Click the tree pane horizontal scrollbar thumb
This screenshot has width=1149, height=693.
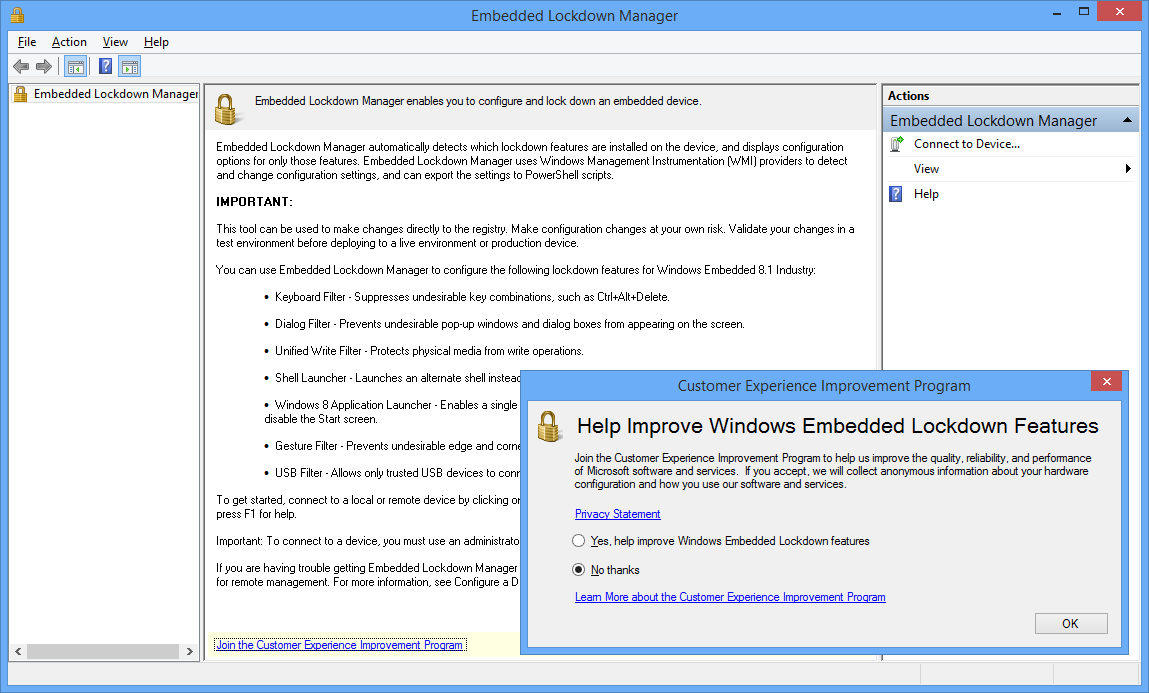[x=103, y=651]
